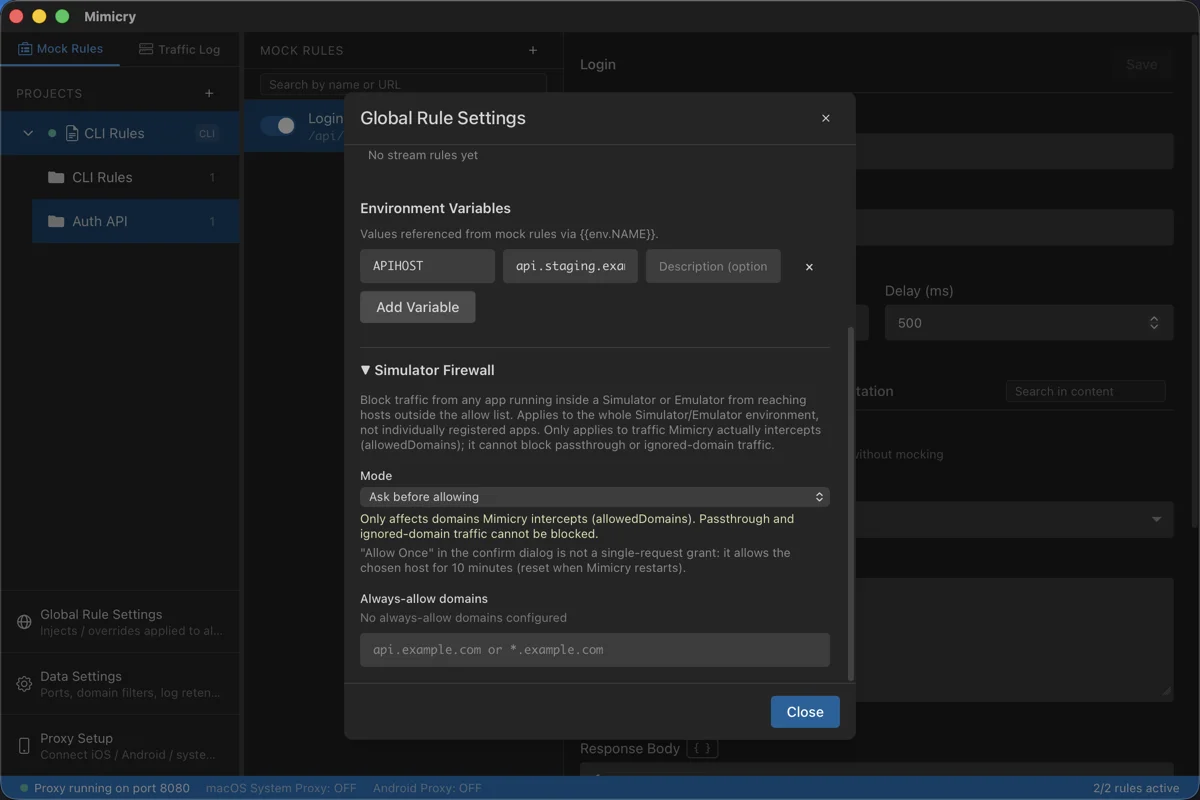1200x800 pixels.
Task: Click 'No stream rules yet' text
Action: [423, 155]
